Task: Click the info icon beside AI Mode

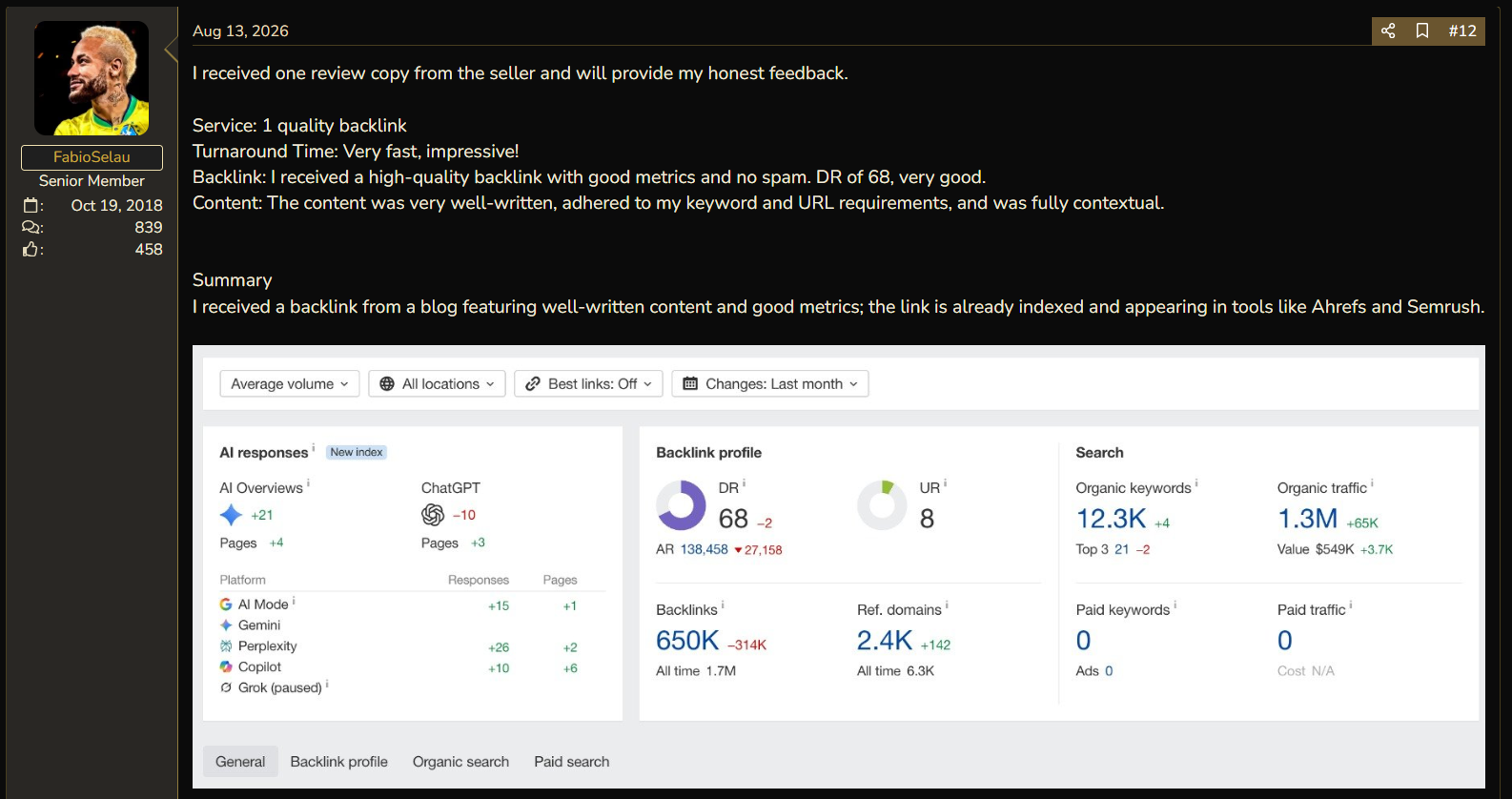Action: pyautogui.click(x=294, y=601)
